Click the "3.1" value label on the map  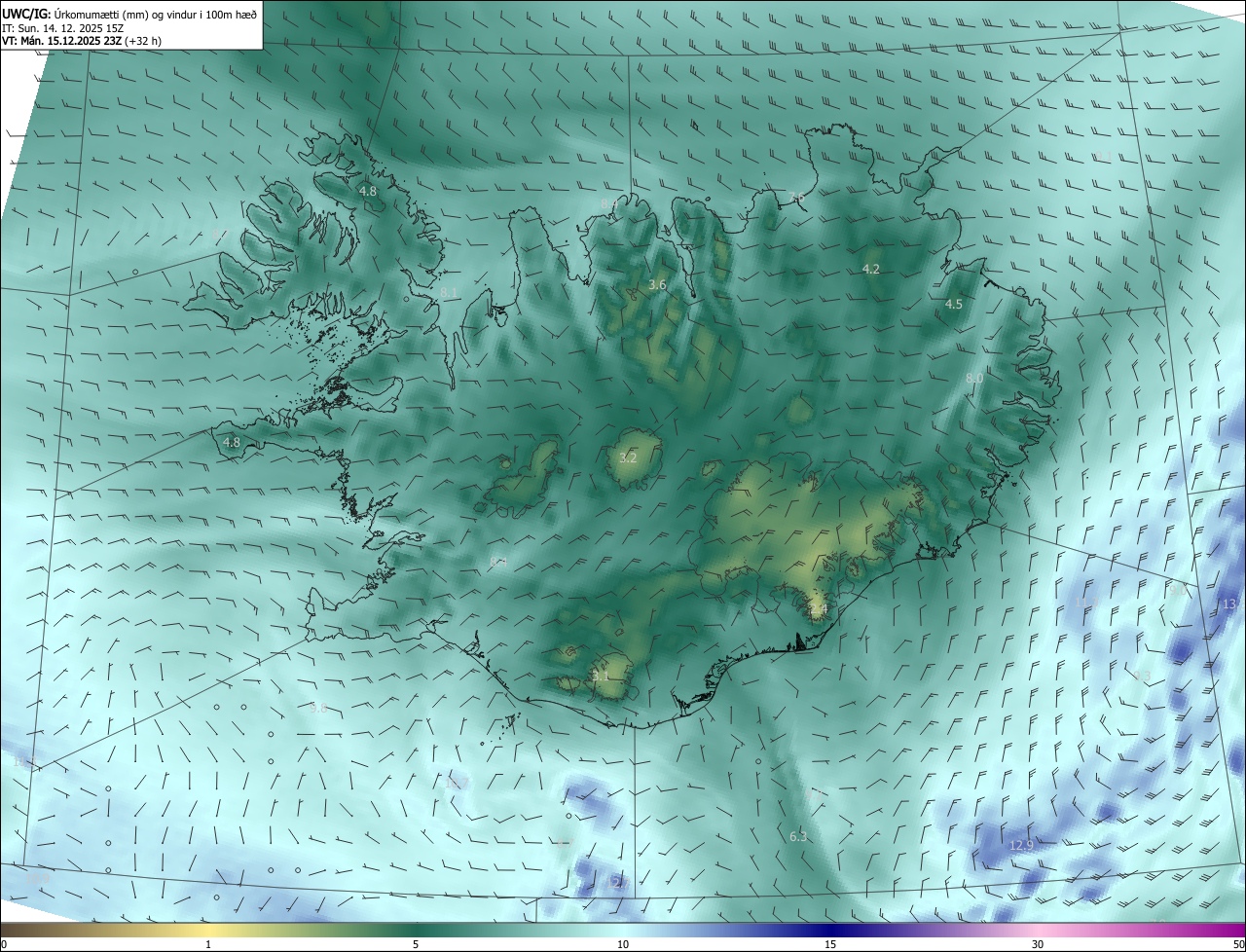(x=601, y=676)
